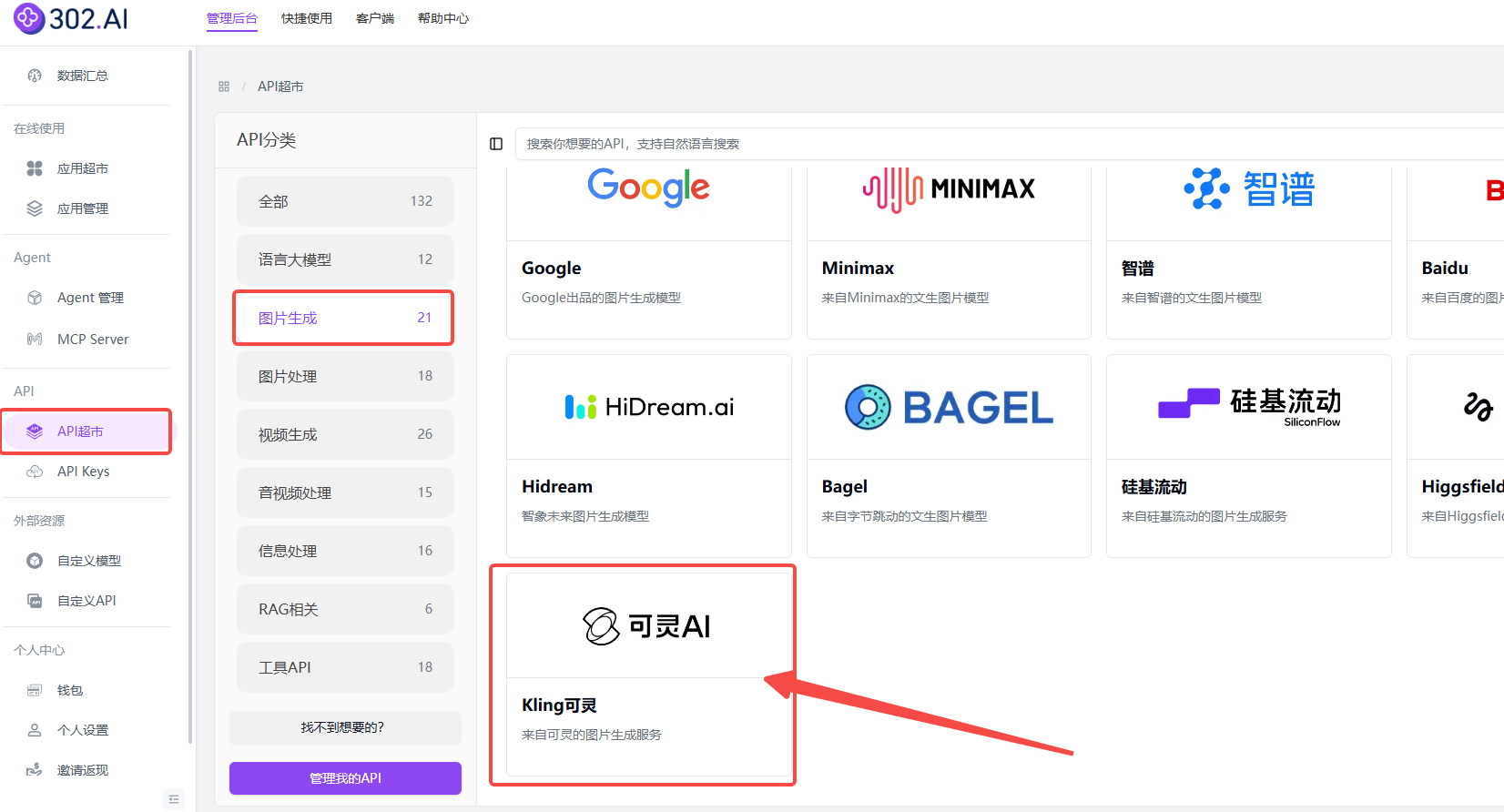Screen dimensions: 1504x812
Task: Open the Bagel API card
Action: 949,456
